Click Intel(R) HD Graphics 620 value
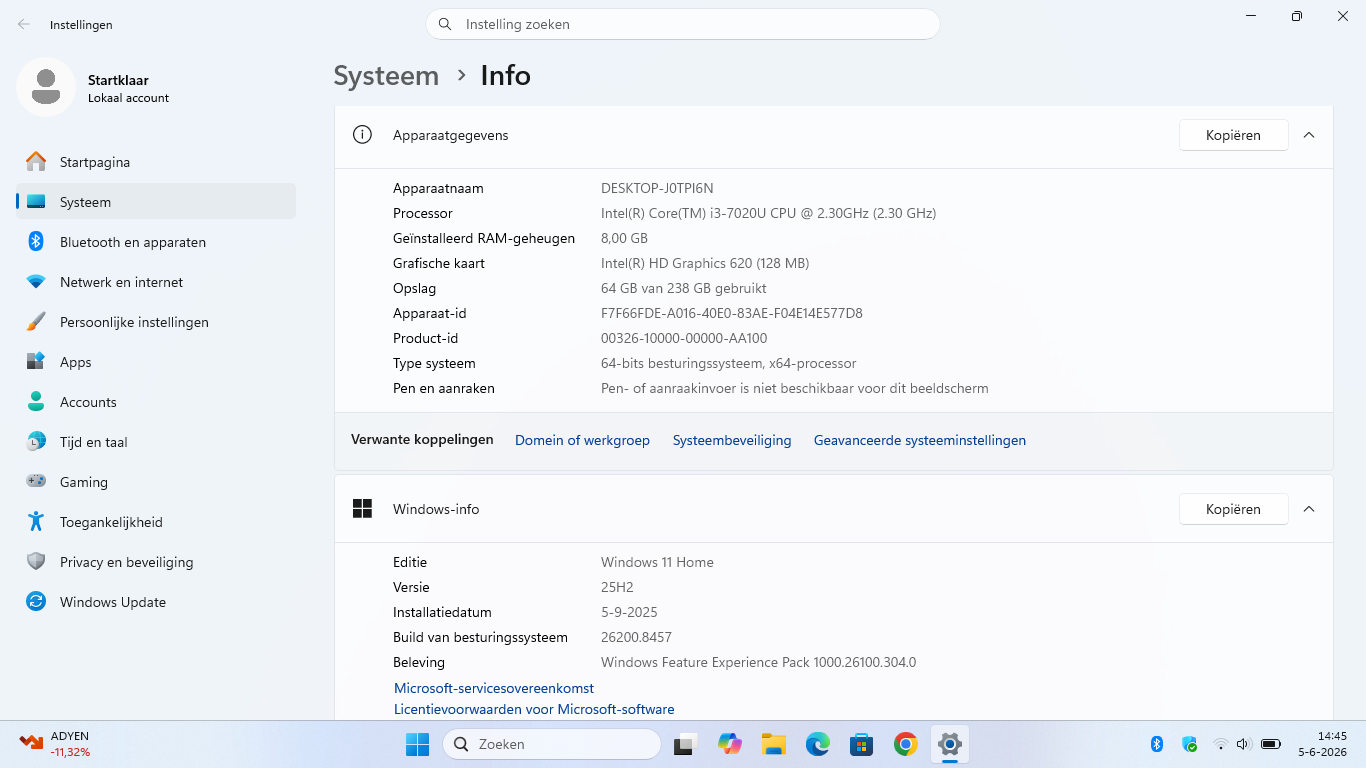The width and height of the screenshot is (1366, 768). click(x=705, y=263)
